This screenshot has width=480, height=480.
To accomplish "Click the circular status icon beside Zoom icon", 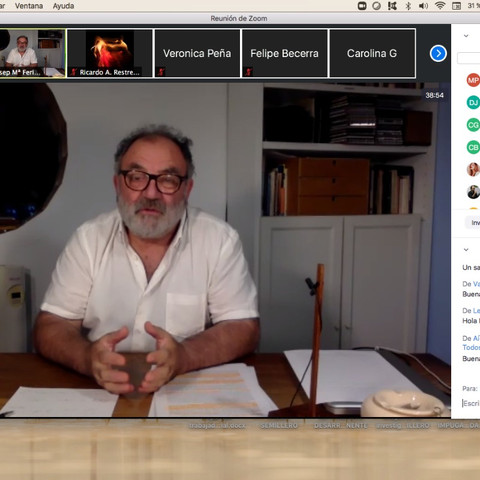I will [x=377, y=6].
